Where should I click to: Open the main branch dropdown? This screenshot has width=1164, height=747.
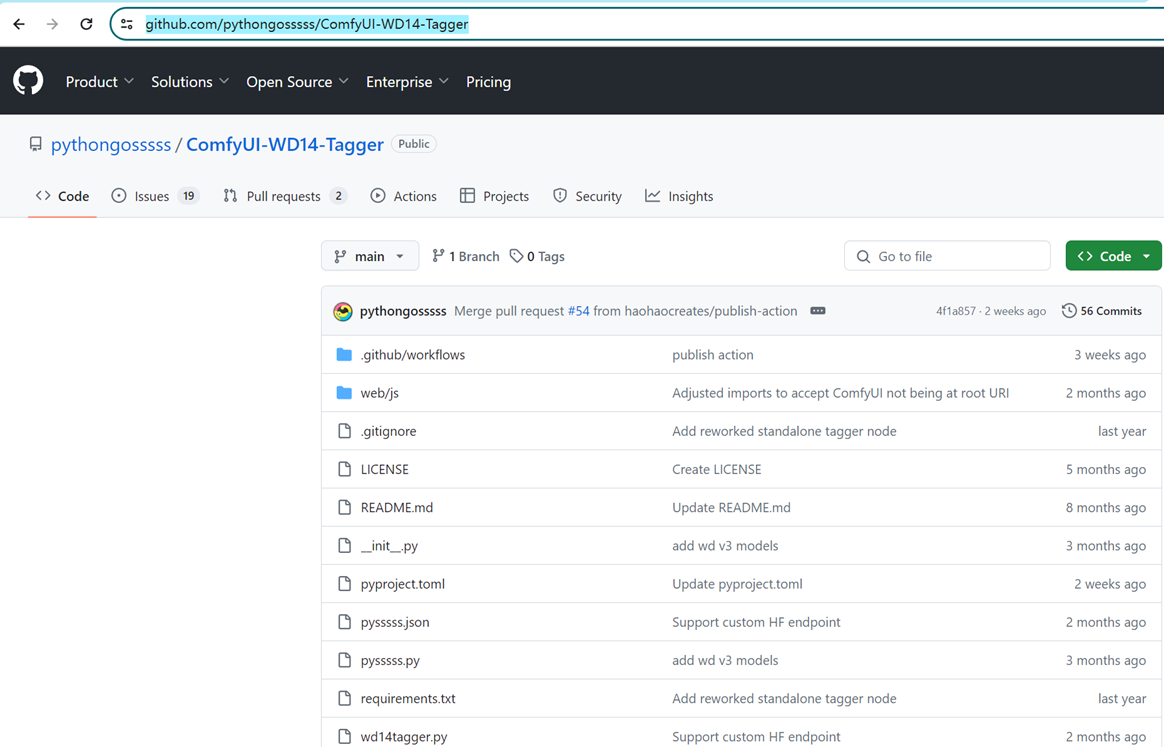pyautogui.click(x=370, y=256)
